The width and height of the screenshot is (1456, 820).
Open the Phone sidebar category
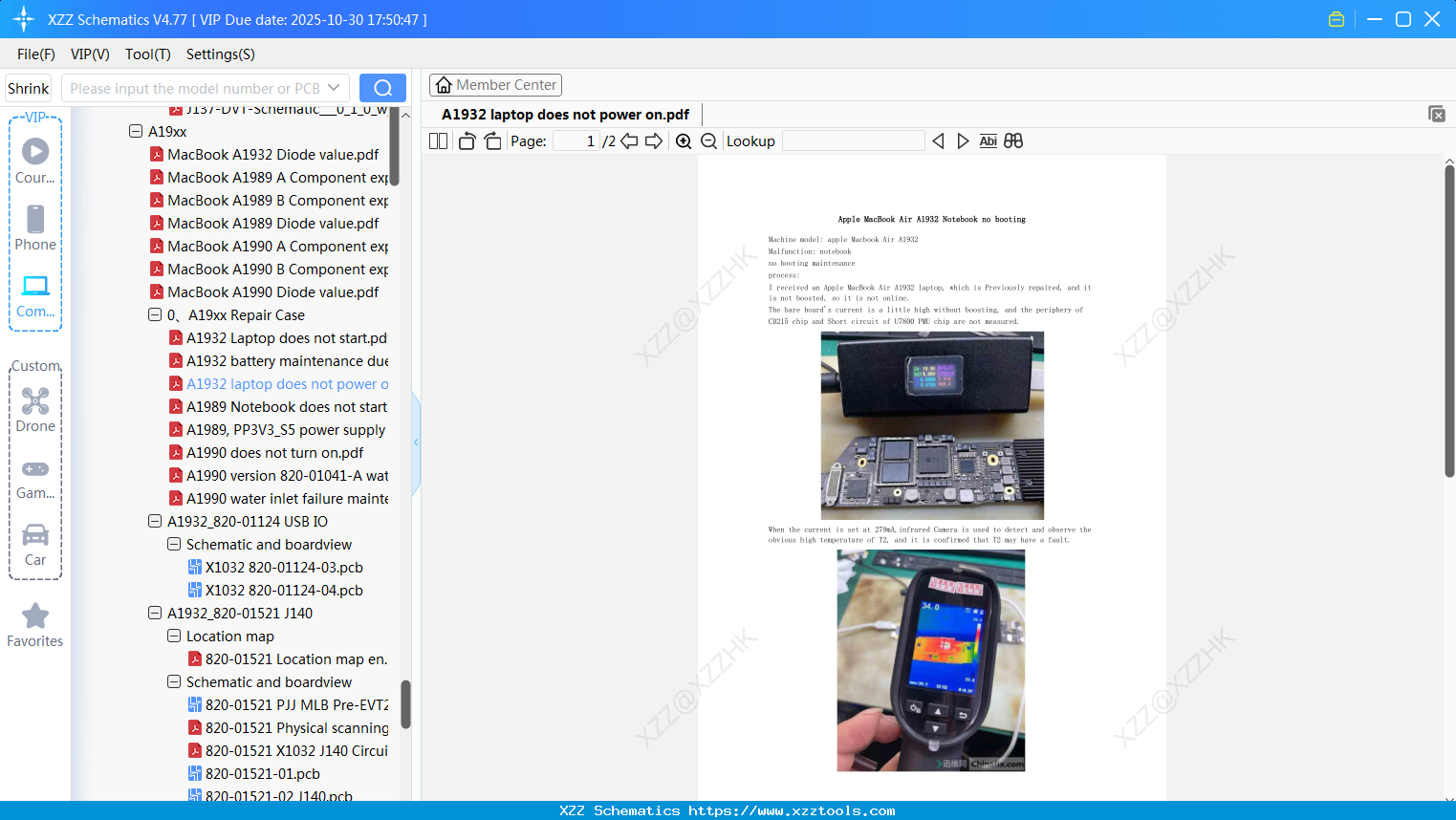pos(35,228)
